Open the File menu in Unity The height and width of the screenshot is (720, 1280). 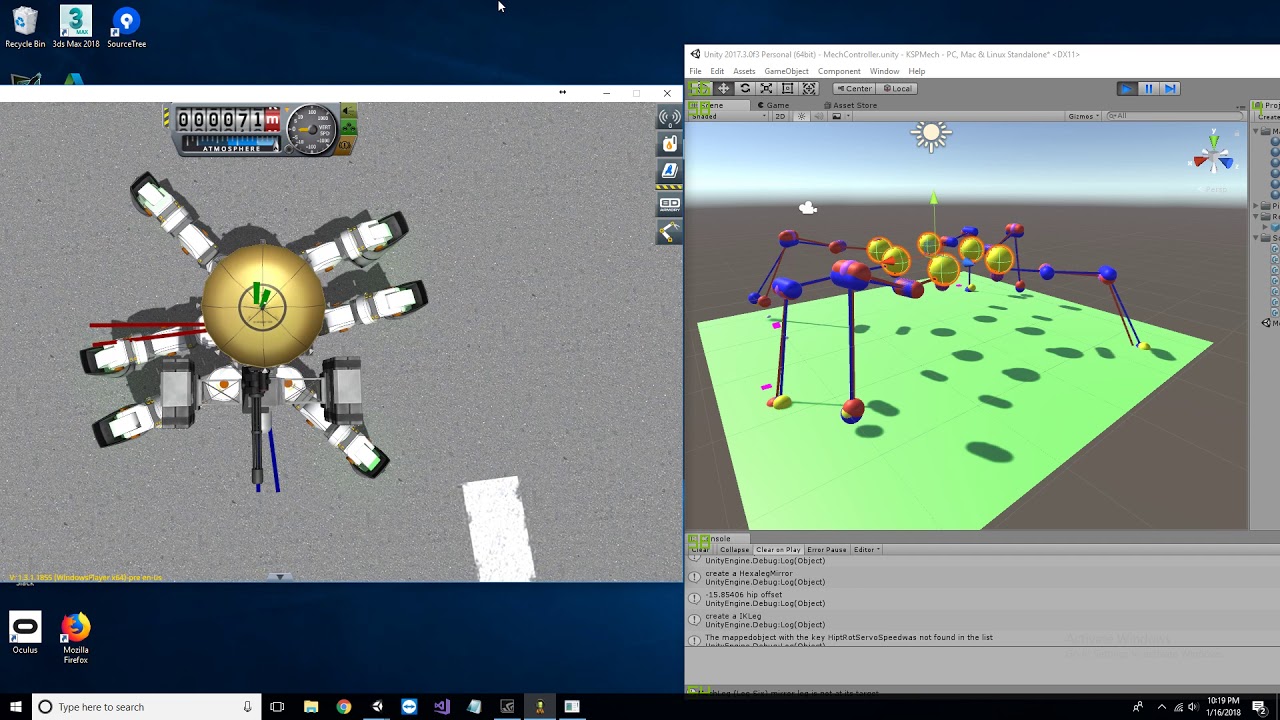pos(695,71)
